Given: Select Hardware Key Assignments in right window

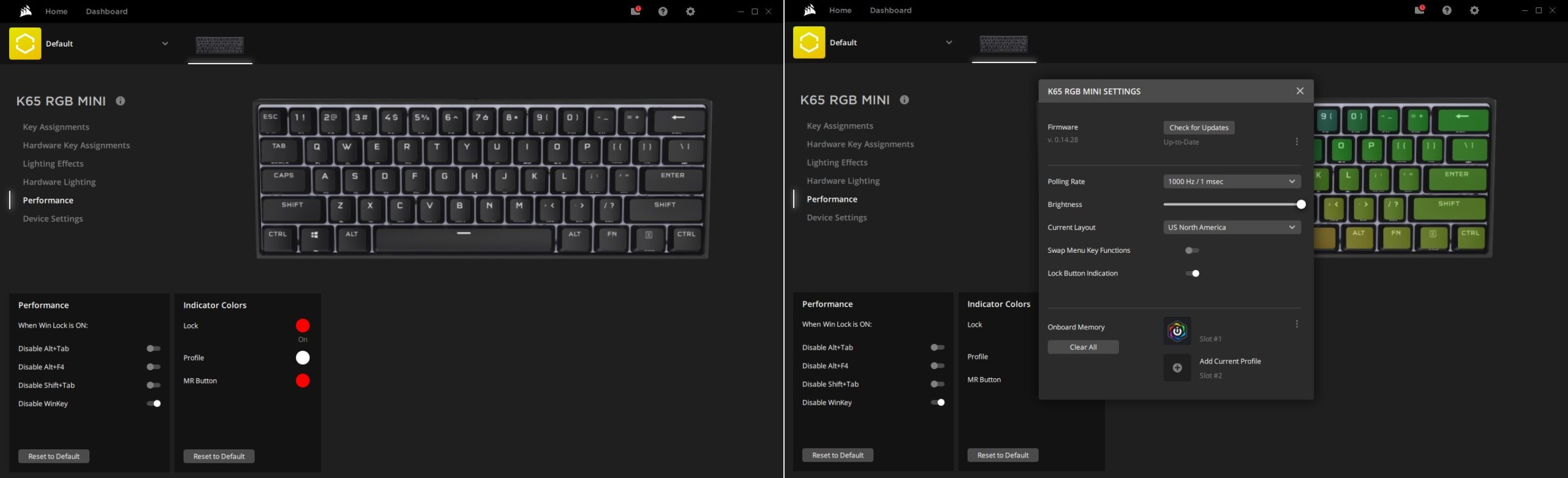Looking at the screenshot, I should click(x=860, y=144).
